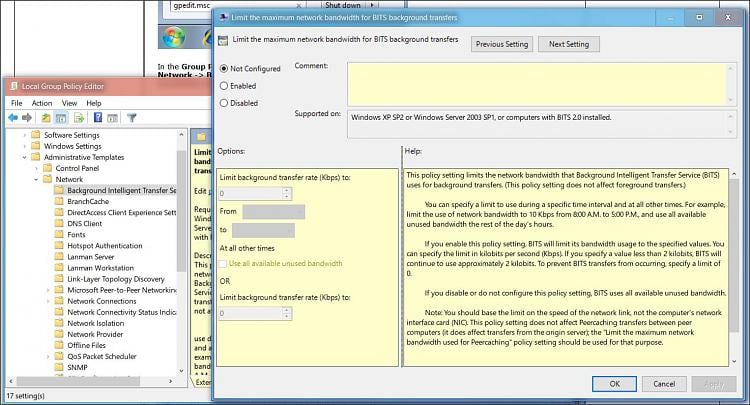This screenshot has height=405, width=750.
Task: Click the Hotspot Authentication folder icon
Action: [x=59, y=245]
